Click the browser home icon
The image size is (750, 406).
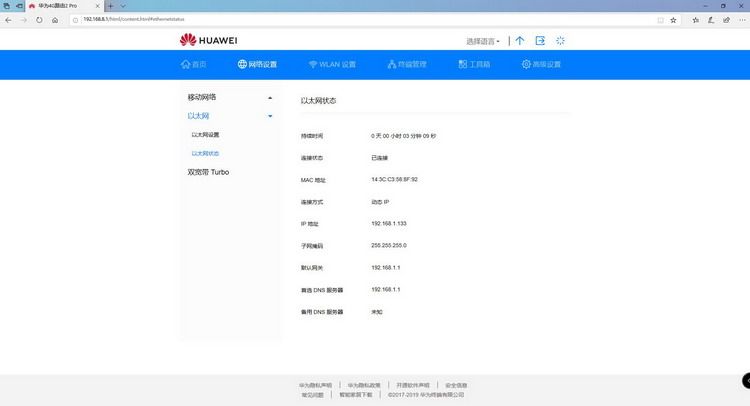[55, 20]
